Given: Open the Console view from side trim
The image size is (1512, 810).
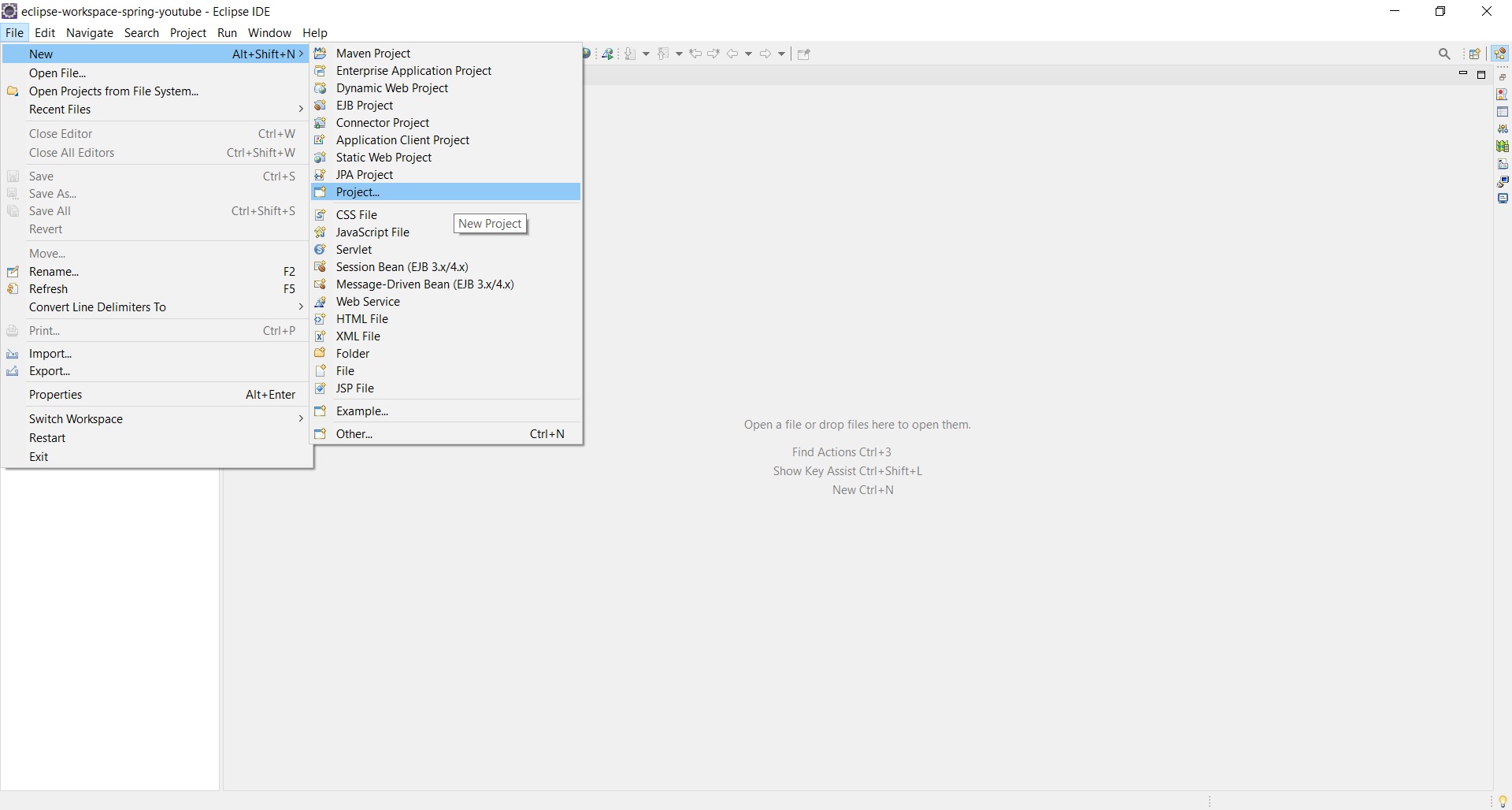Looking at the screenshot, I should 1503,199.
